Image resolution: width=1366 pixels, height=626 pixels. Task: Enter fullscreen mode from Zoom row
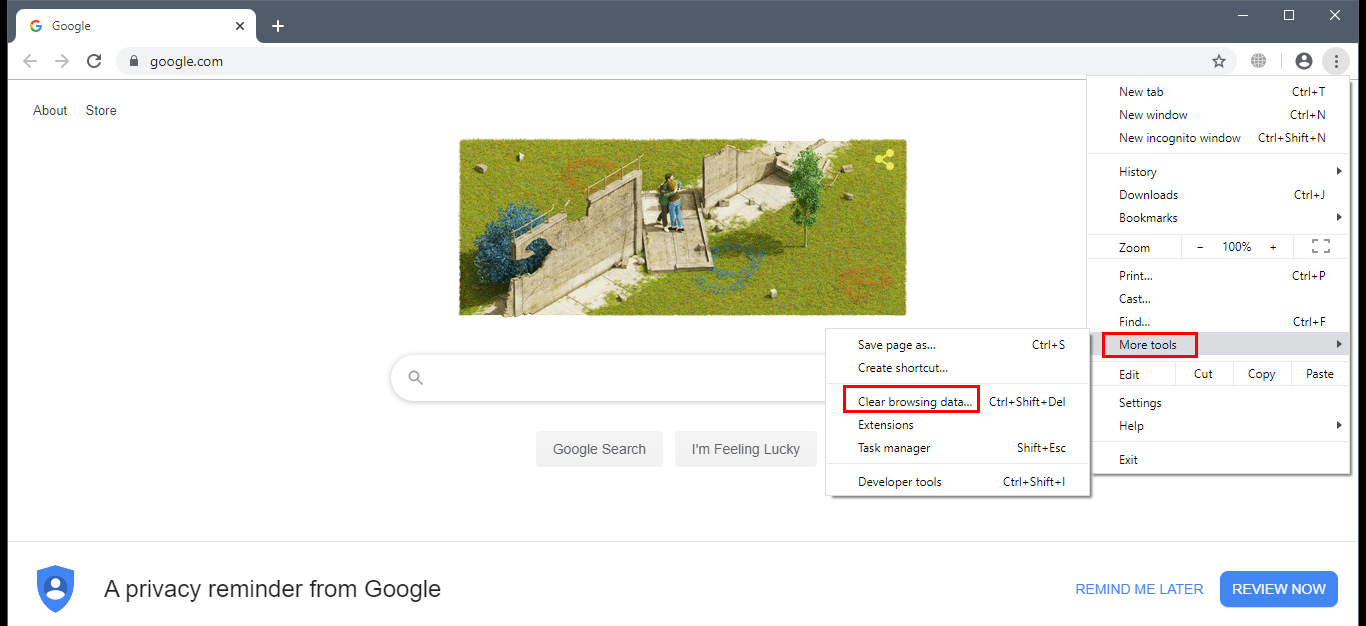(1320, 246)
